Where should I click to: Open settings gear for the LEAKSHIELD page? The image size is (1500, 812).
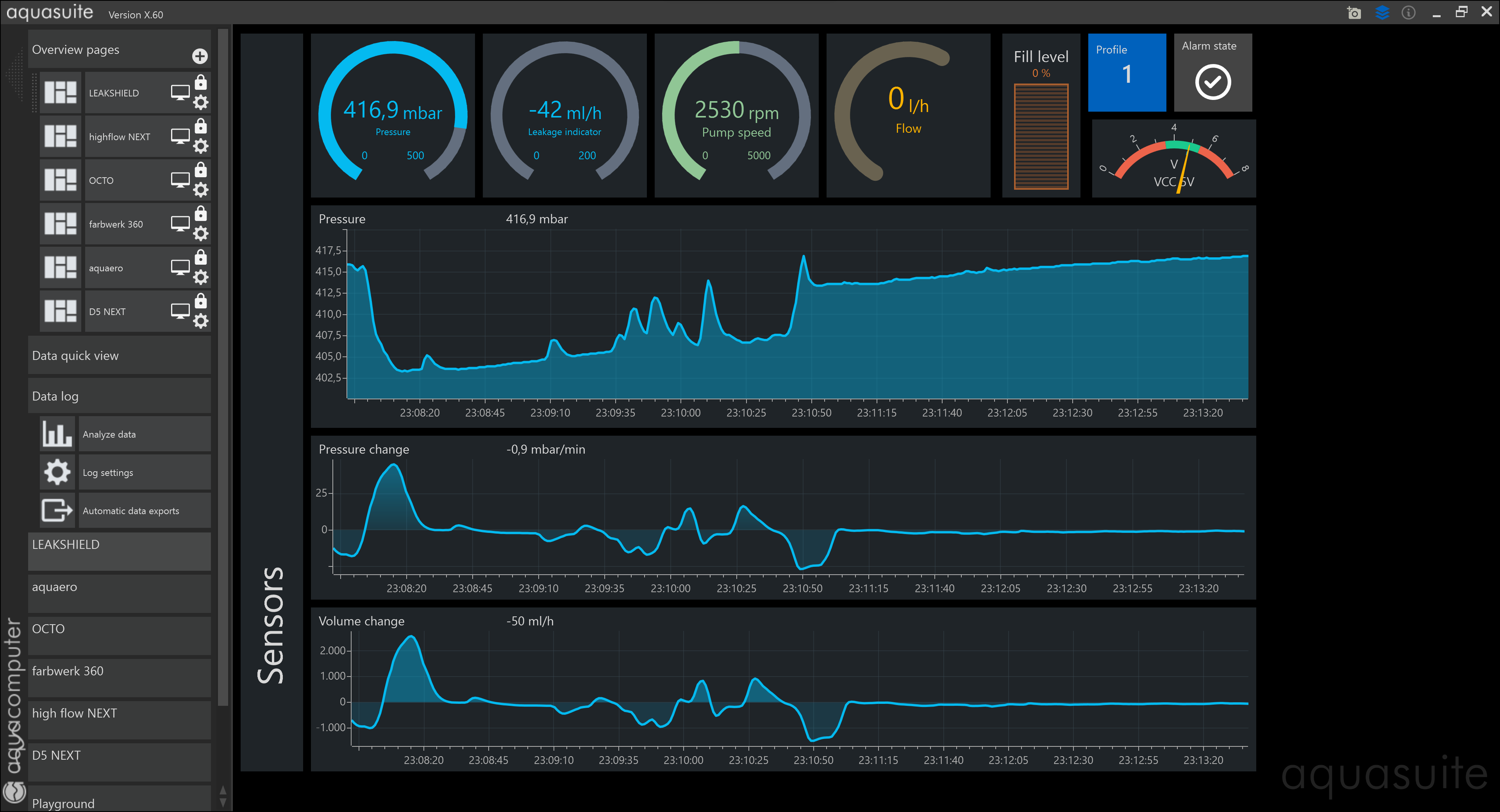201,102
